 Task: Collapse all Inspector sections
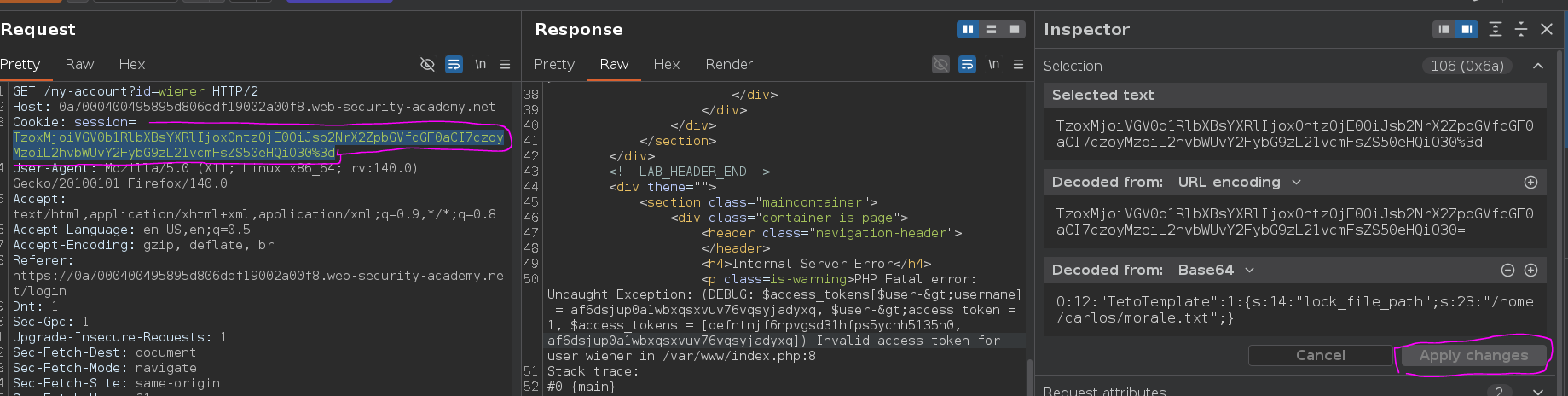1521,29
